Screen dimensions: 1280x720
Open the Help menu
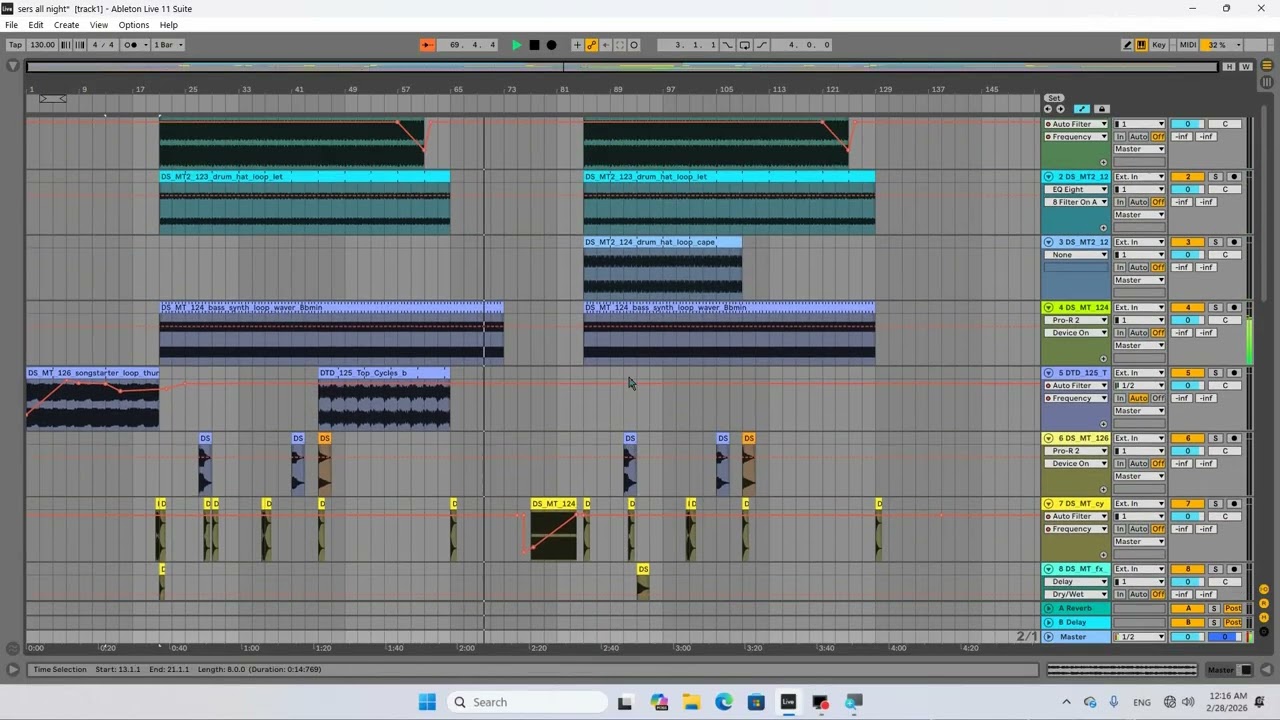pos(168,25)
